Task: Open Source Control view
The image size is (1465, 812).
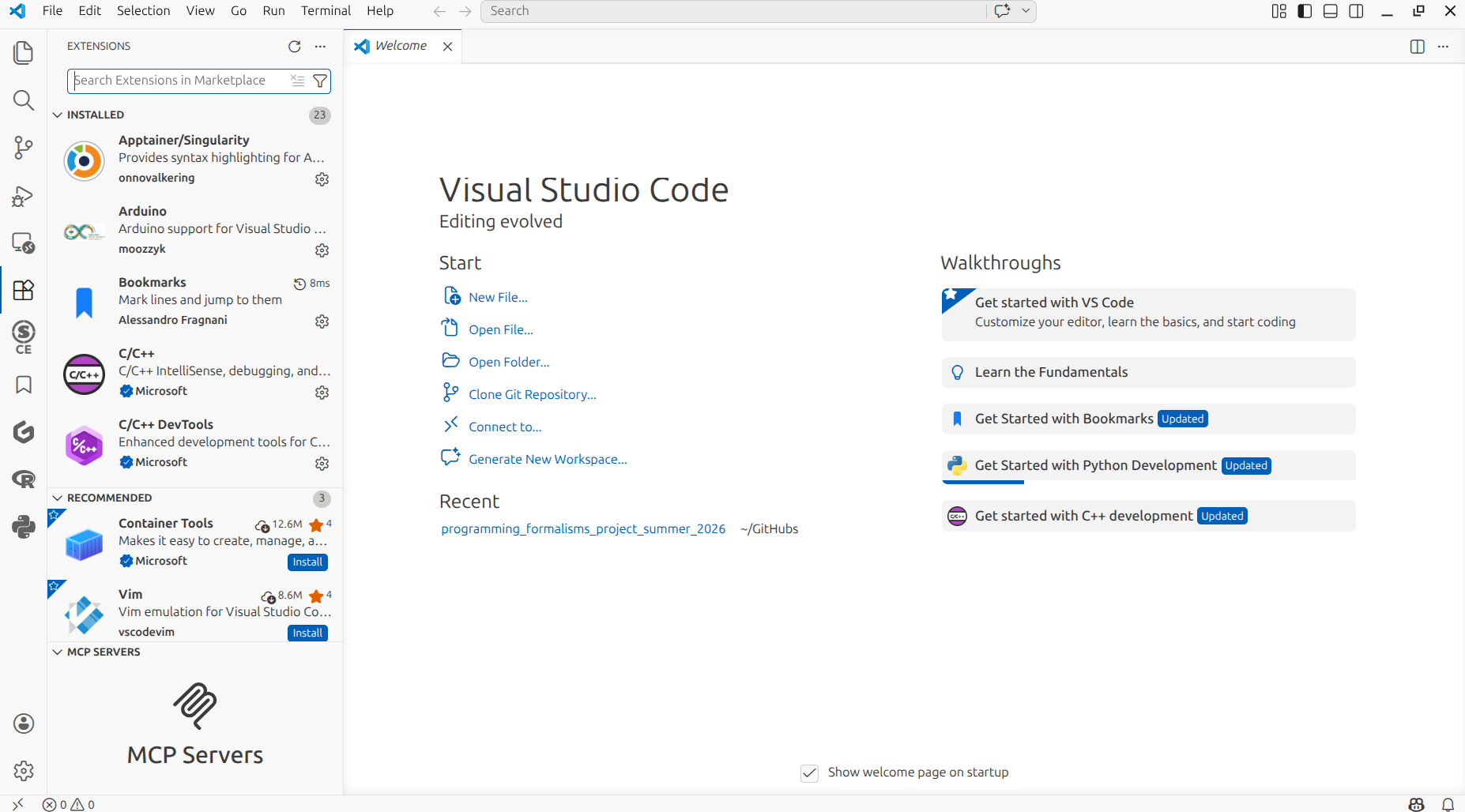Action: pos(24,148)
